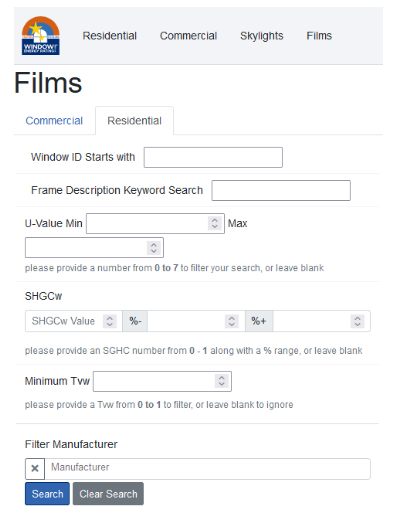Click the U-Value Min spinner arrows
Image resolution: width=400 pixels, height=520 pixels.
pyautogui.click(x=215, y=223)
